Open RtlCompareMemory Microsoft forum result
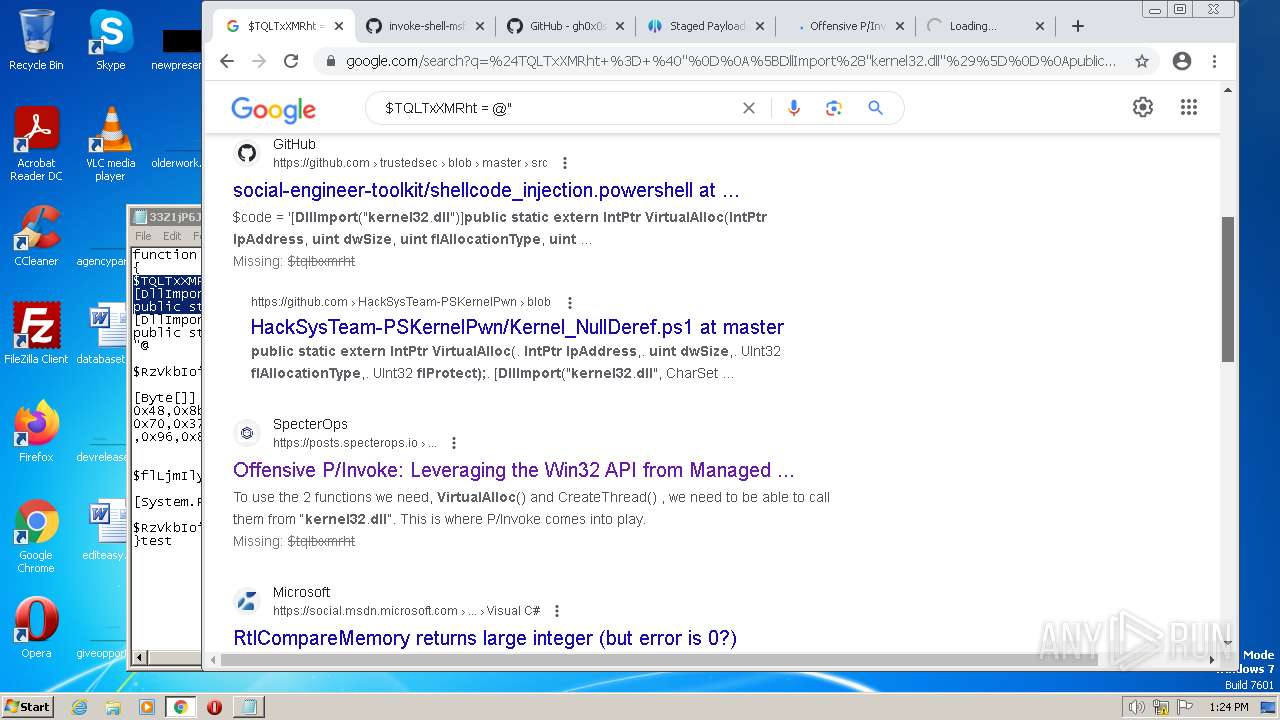Viewport: 1280px width, 720px height. (485, 638)
